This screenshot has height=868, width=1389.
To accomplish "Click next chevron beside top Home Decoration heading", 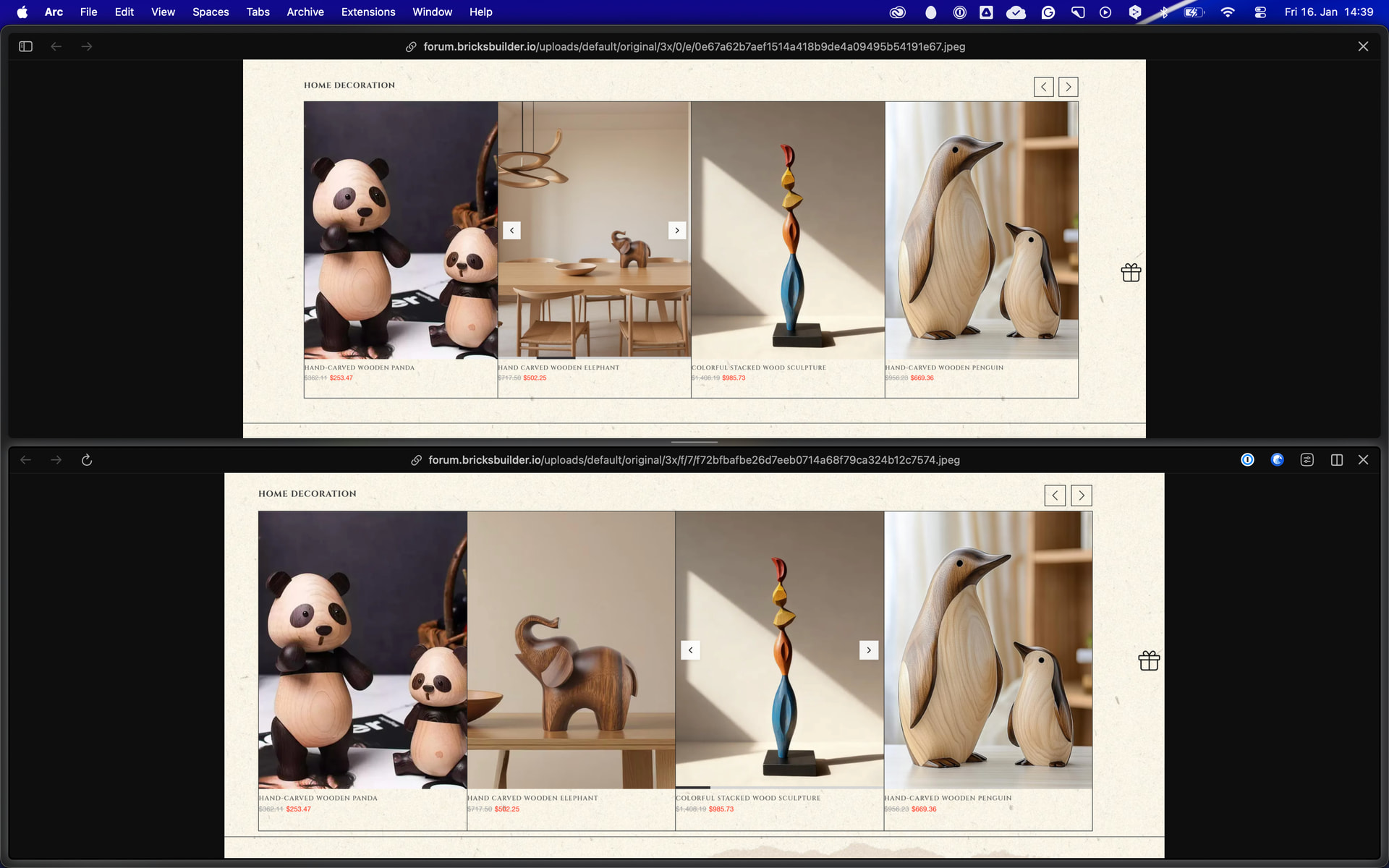I will 1068,87.
